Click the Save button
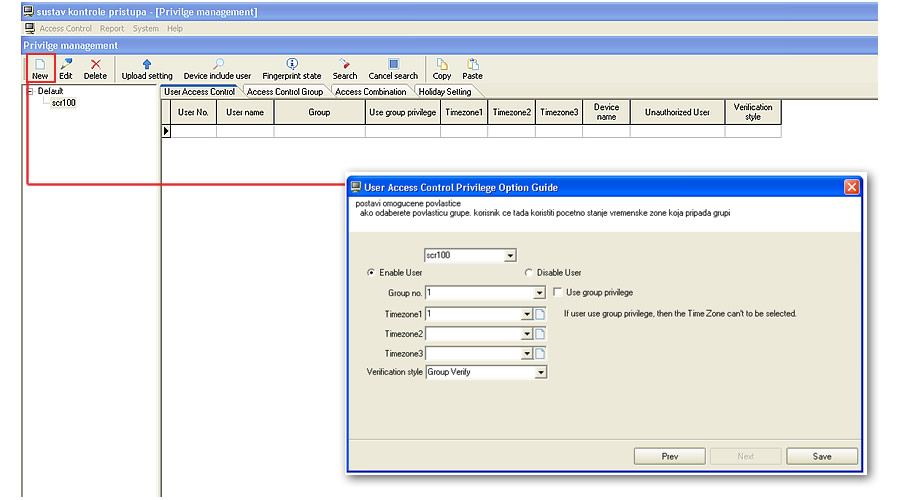The width and height of the screenshot is (900, 500). coord(822,456)
